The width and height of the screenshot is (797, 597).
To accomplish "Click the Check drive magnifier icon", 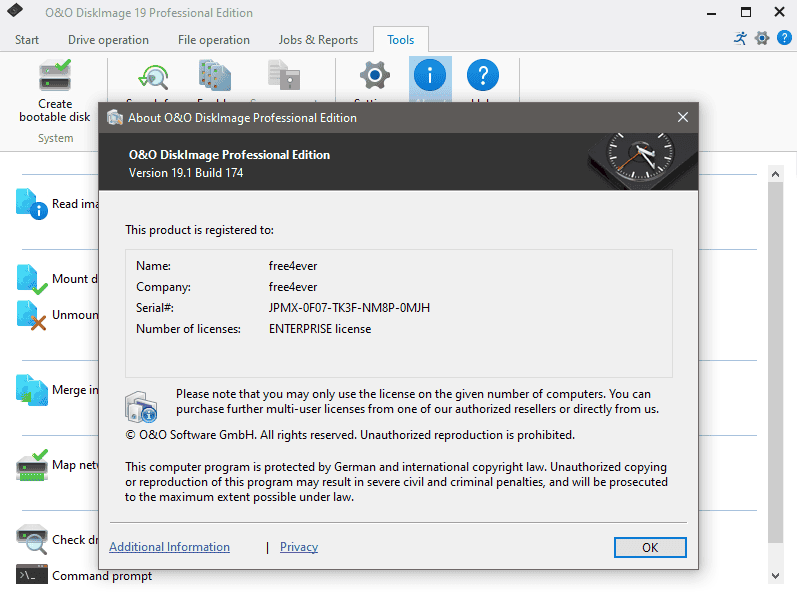I will click(32, 539).
